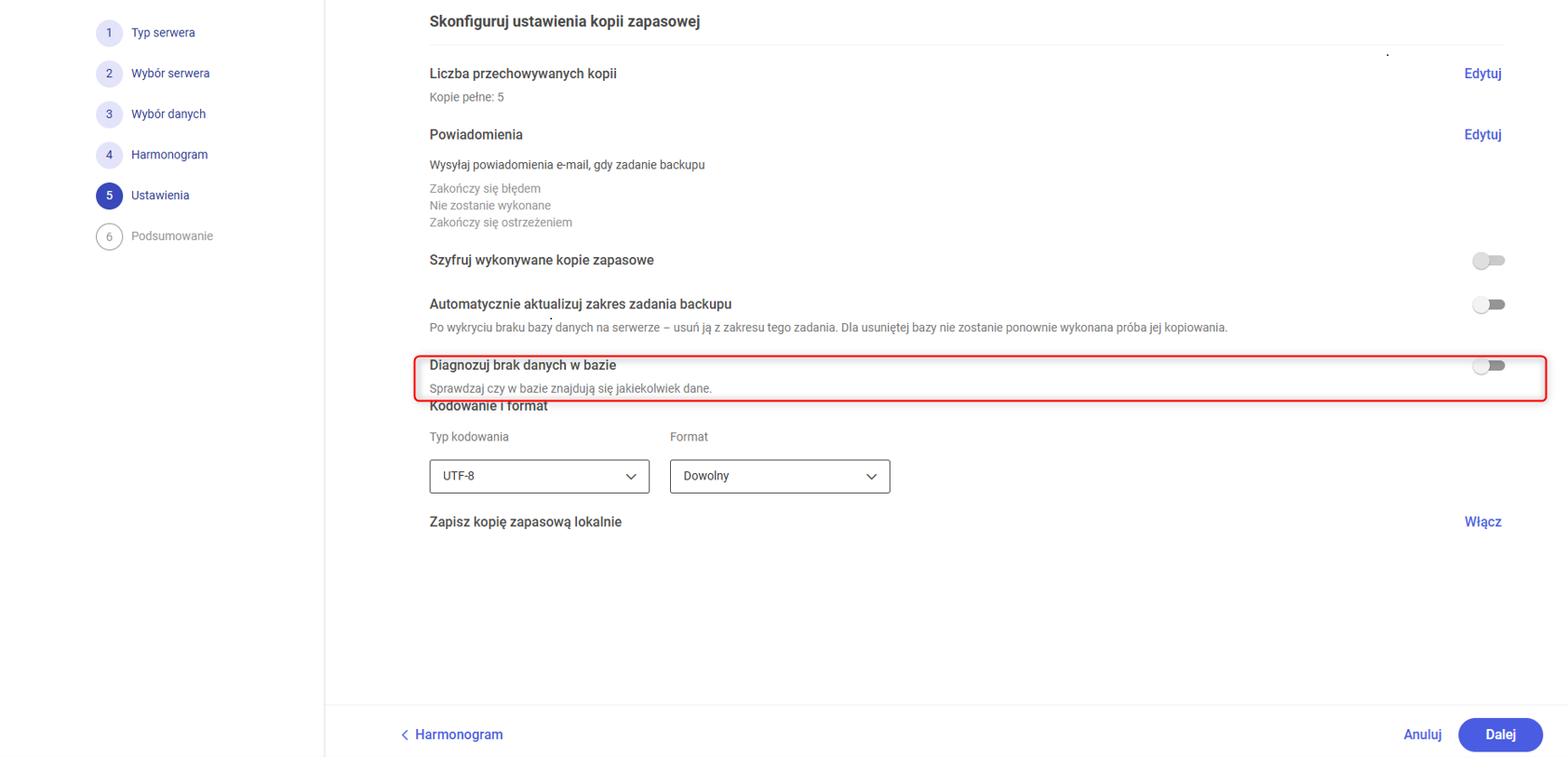The height and width of the screenshot is (757, 1568).
Task: Click the Anuluj link
Action: click(1422, 735)
